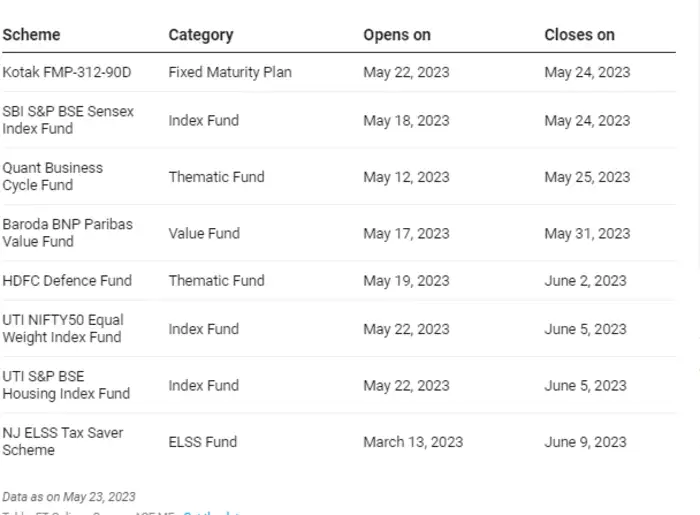Click the HDFC Defence Fund scheme
The height and width of the screenshot is (515, 700).
click(67, 281)
